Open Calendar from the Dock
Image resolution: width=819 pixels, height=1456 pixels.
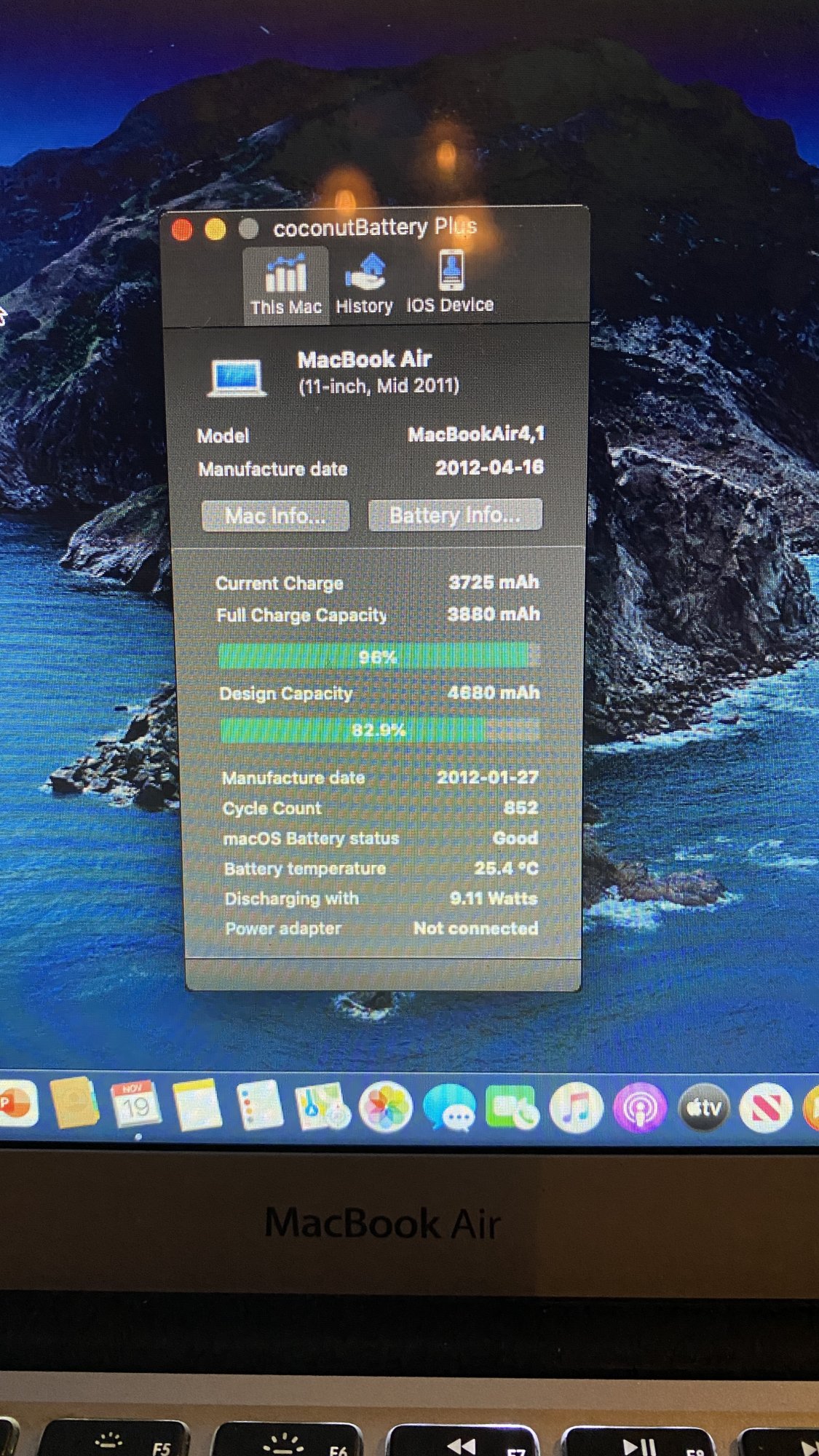(135, 1104)
